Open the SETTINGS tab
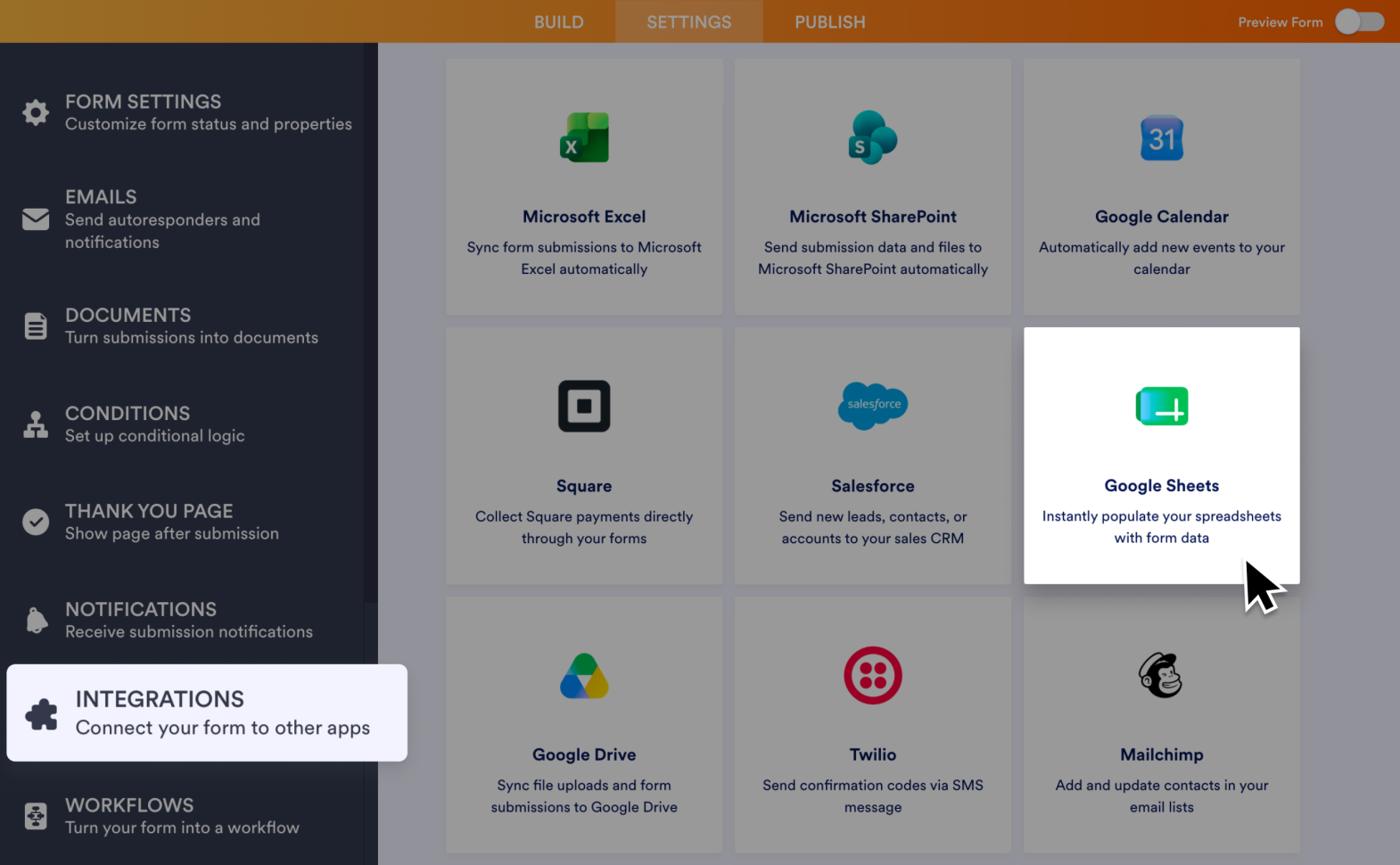Screen dimensions: 1400x865 [689, 21]
